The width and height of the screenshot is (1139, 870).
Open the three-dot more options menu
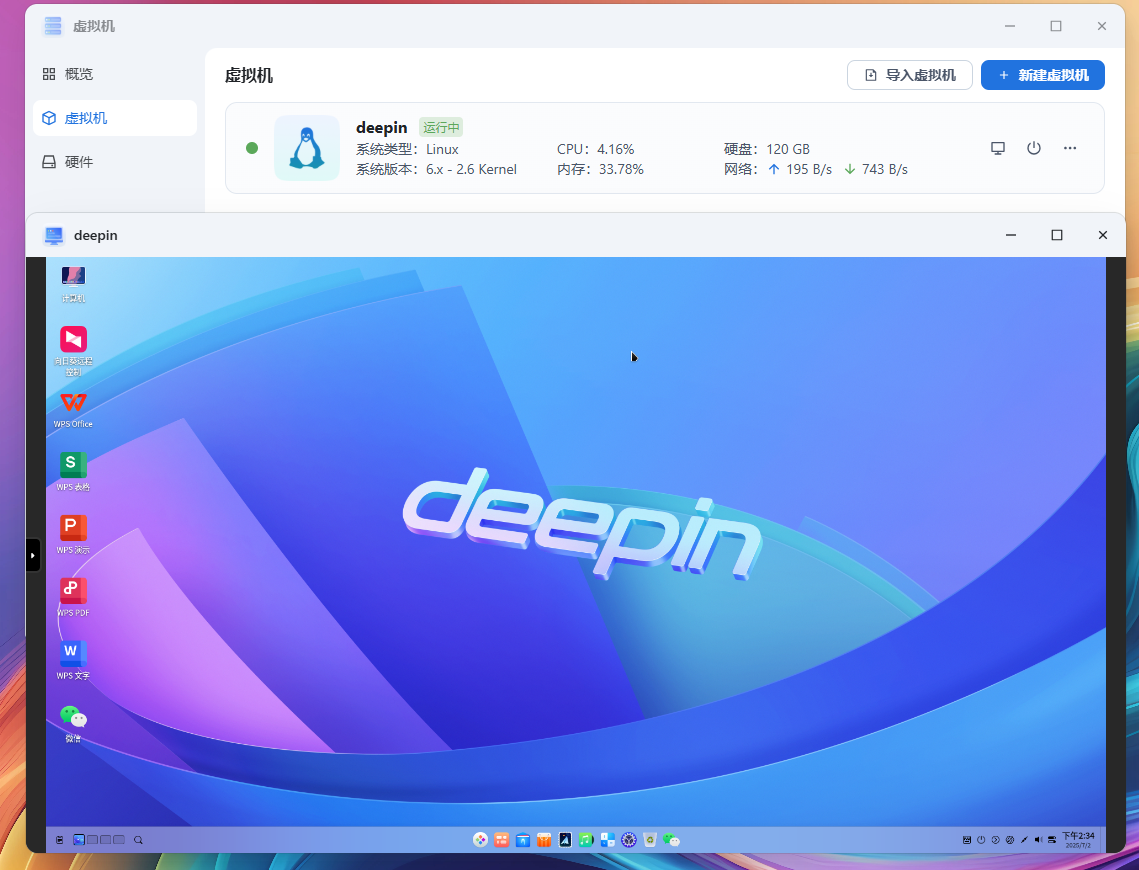click(1070, 148)
